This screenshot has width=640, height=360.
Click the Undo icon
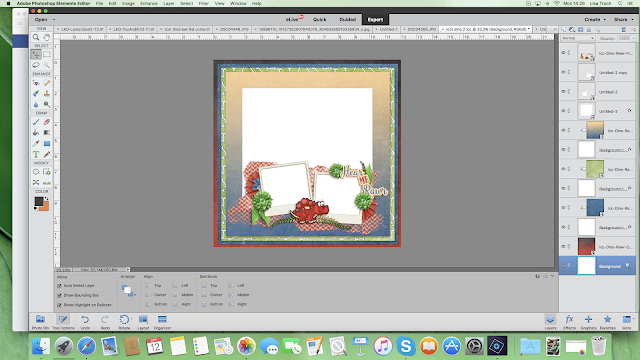pos(85,322)
